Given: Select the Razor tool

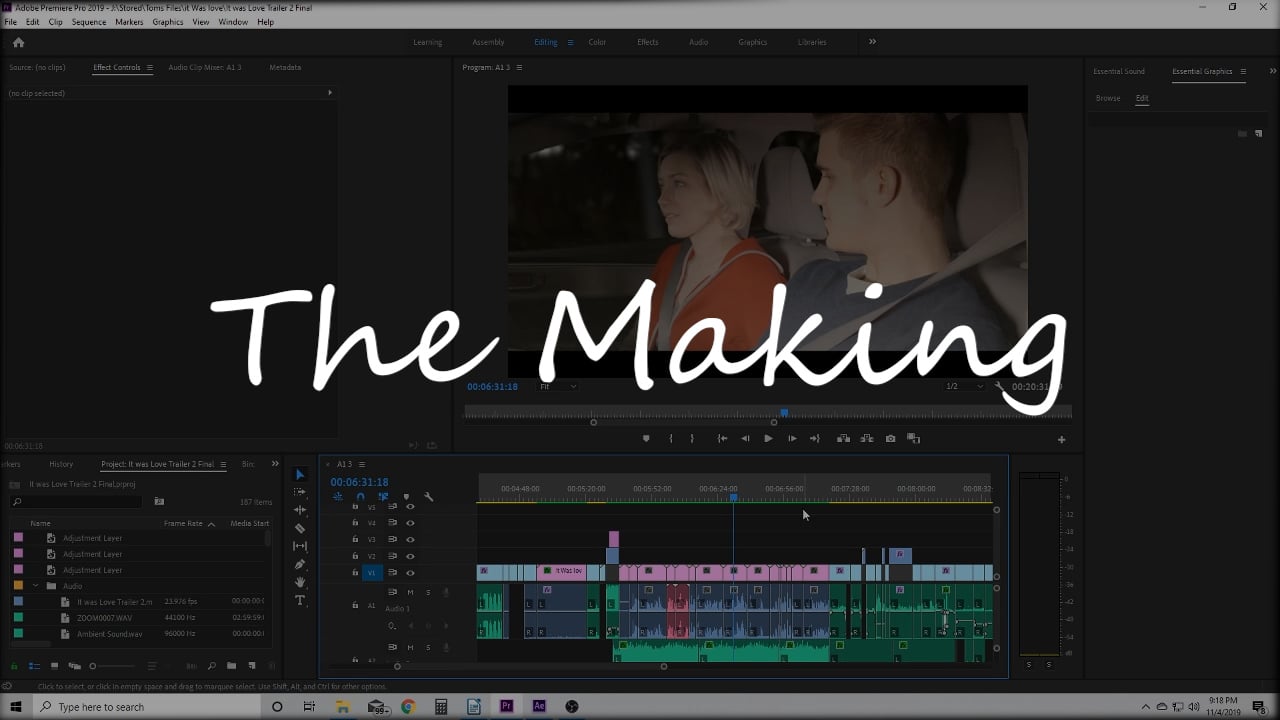Looking at the screenshot, I should point(300,528).
